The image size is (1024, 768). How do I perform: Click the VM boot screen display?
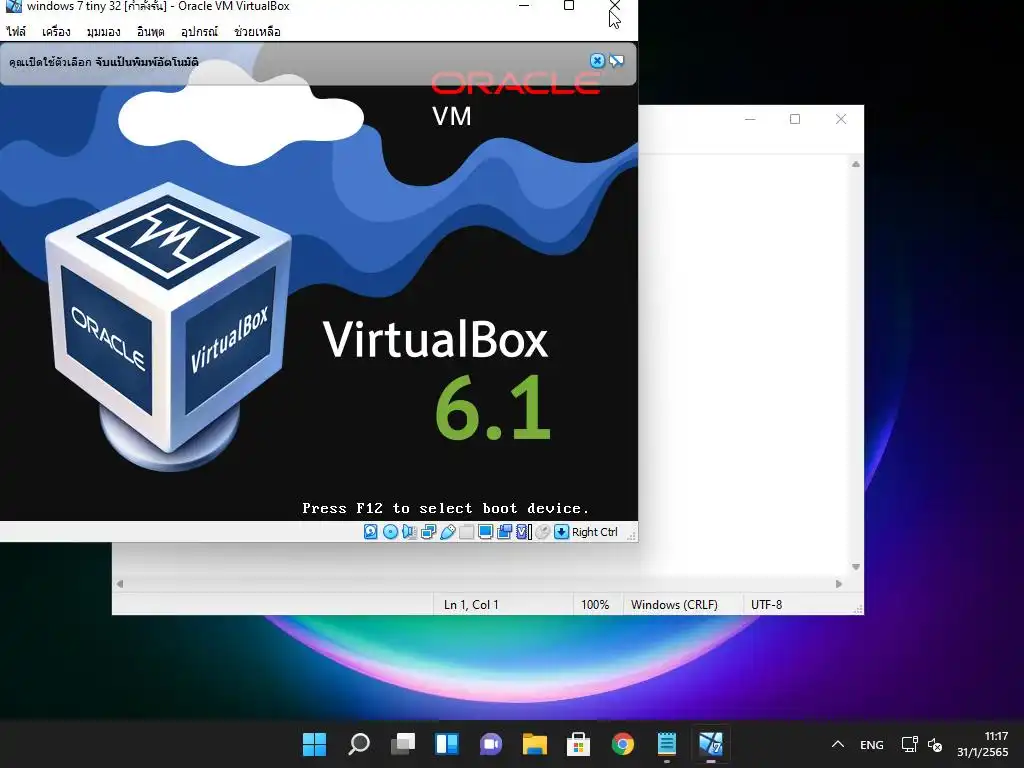[x=319, y=281]
